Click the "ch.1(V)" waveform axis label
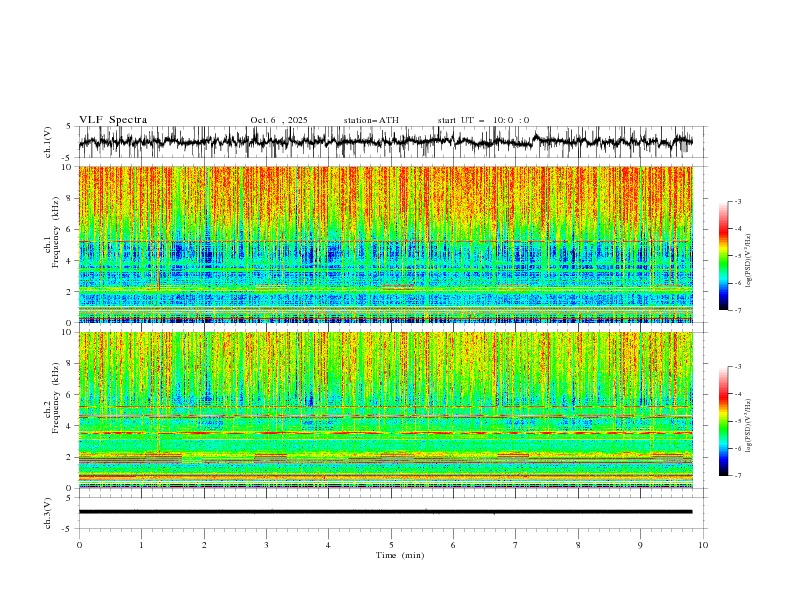Image resolution: width=792 pixels, height=612 pixels. coord(48,142)
